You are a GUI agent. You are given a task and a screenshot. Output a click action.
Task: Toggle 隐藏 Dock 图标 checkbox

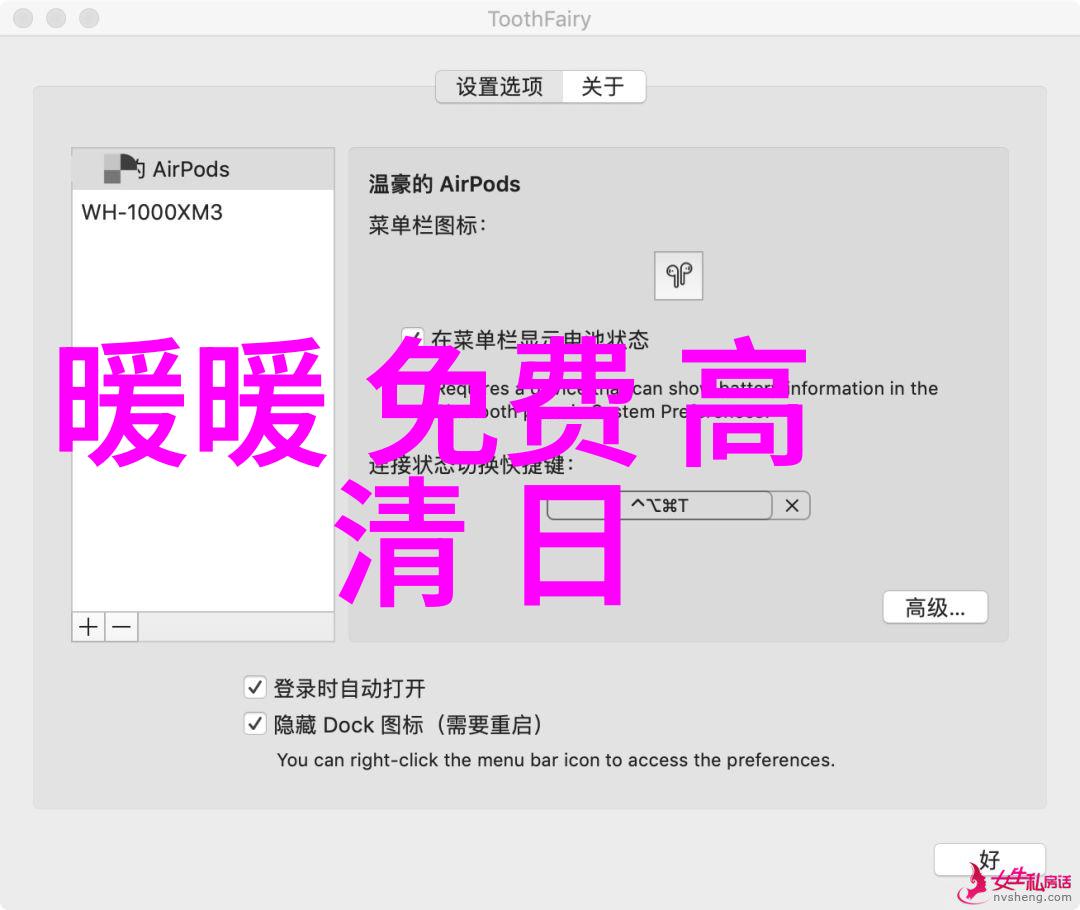point(255,724)
